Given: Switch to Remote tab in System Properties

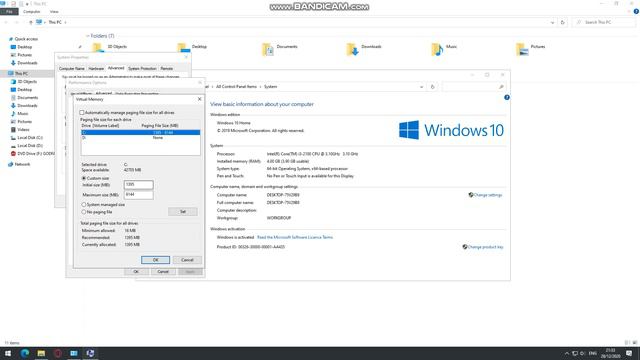Looking at the screenshot, I should tap(167, 69).
